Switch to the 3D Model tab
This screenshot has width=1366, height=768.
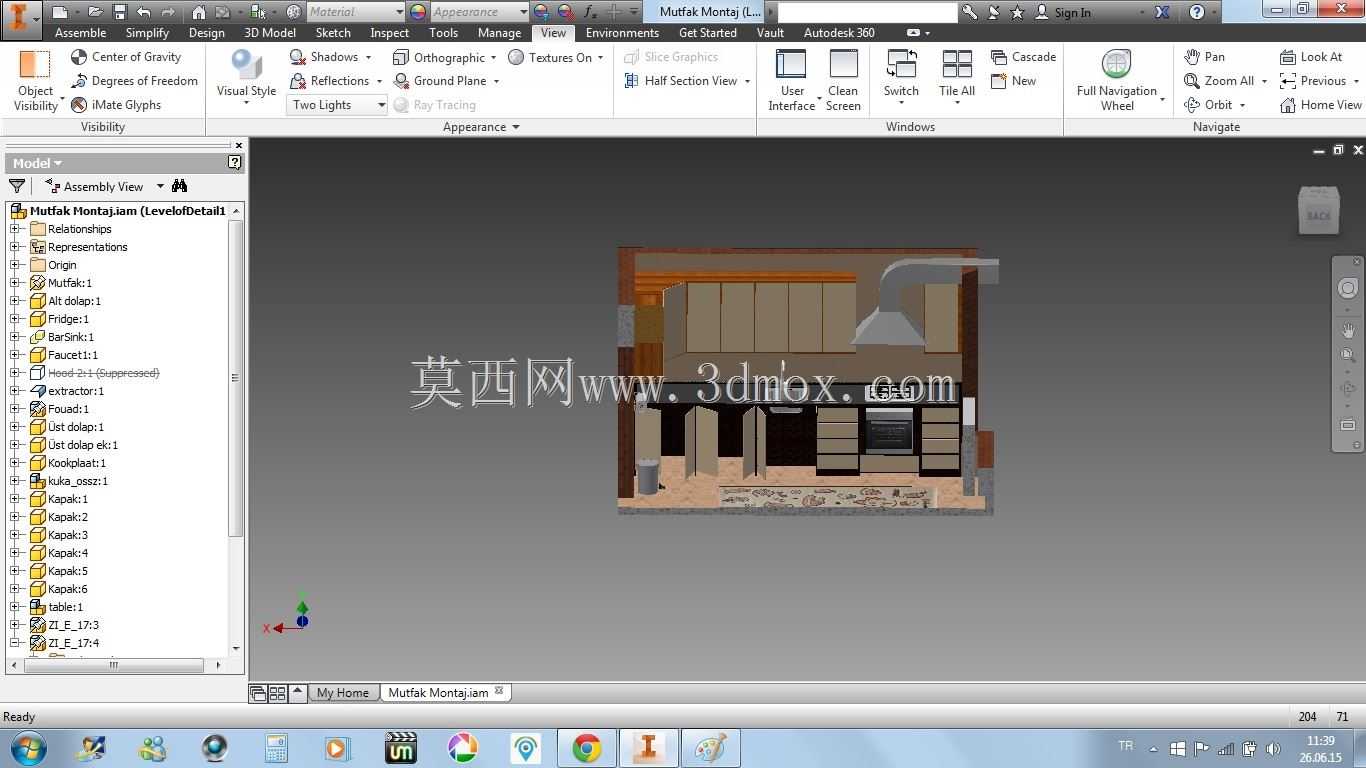click(270, 33)
